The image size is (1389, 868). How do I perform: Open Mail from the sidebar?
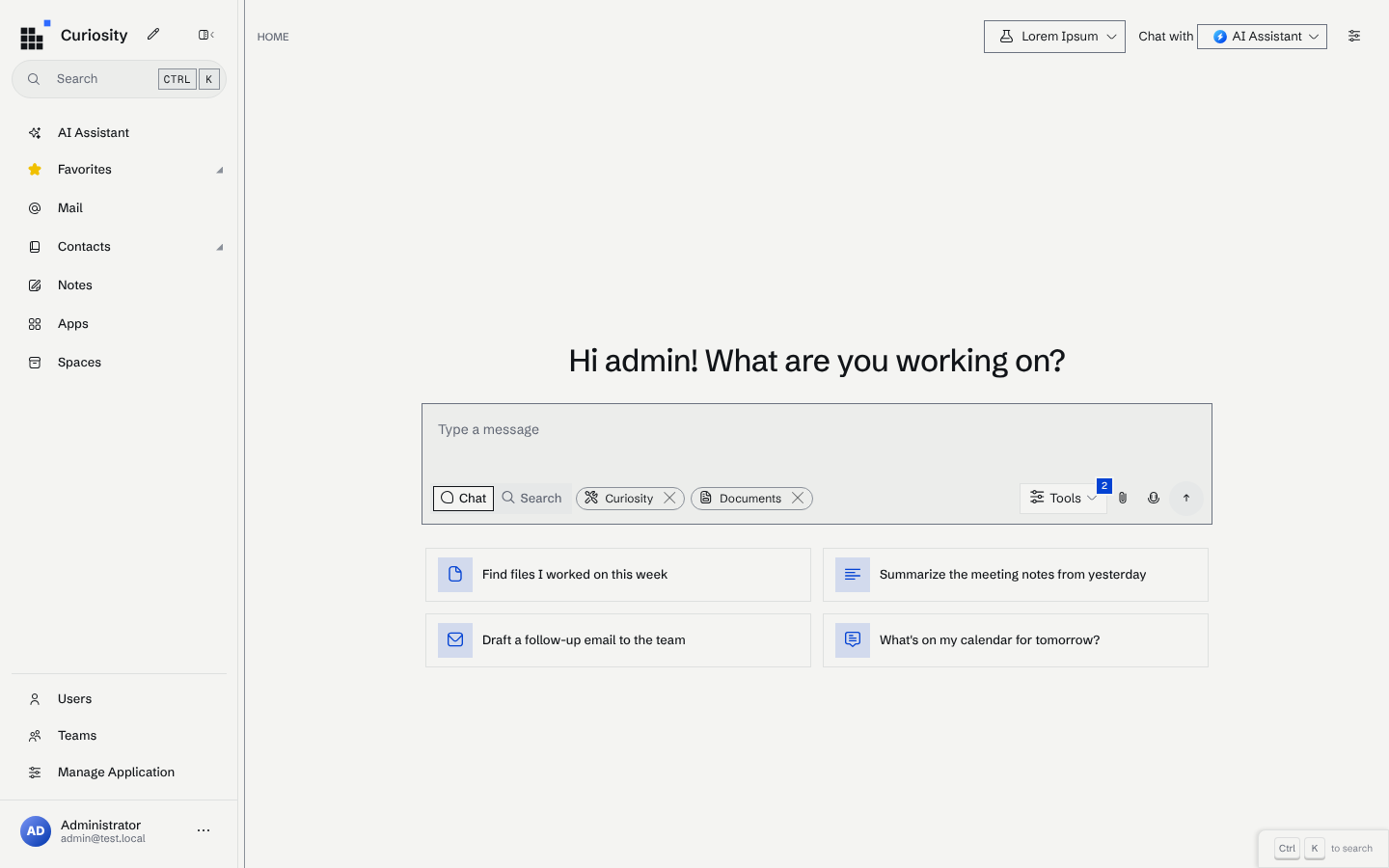tap(119, 208)
